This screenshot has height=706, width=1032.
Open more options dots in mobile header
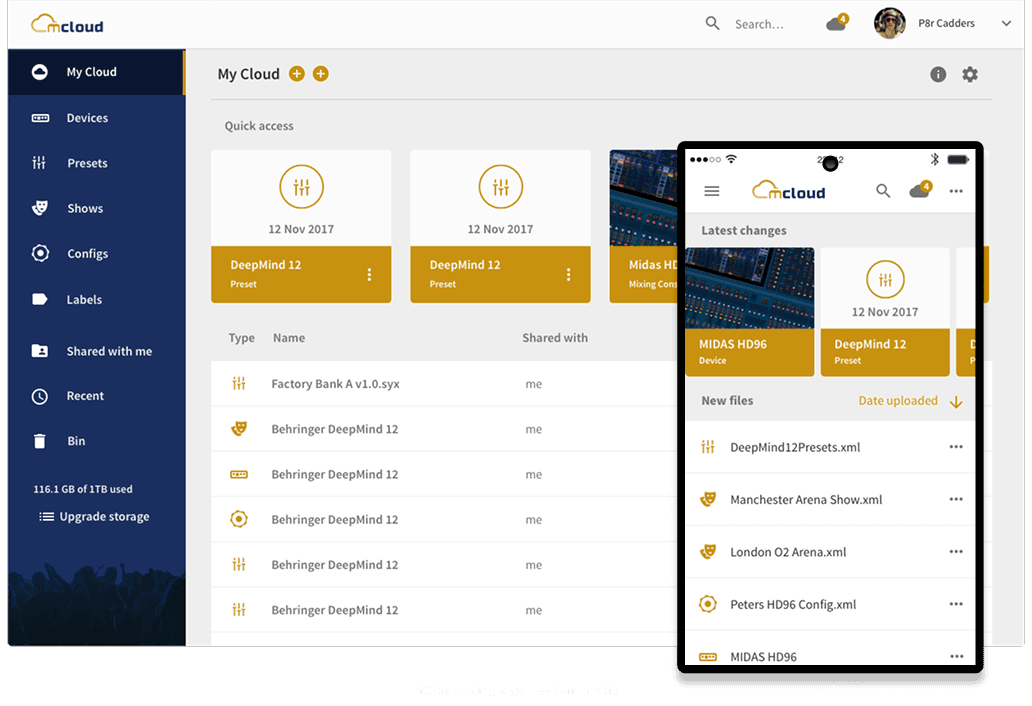(956, 191)
